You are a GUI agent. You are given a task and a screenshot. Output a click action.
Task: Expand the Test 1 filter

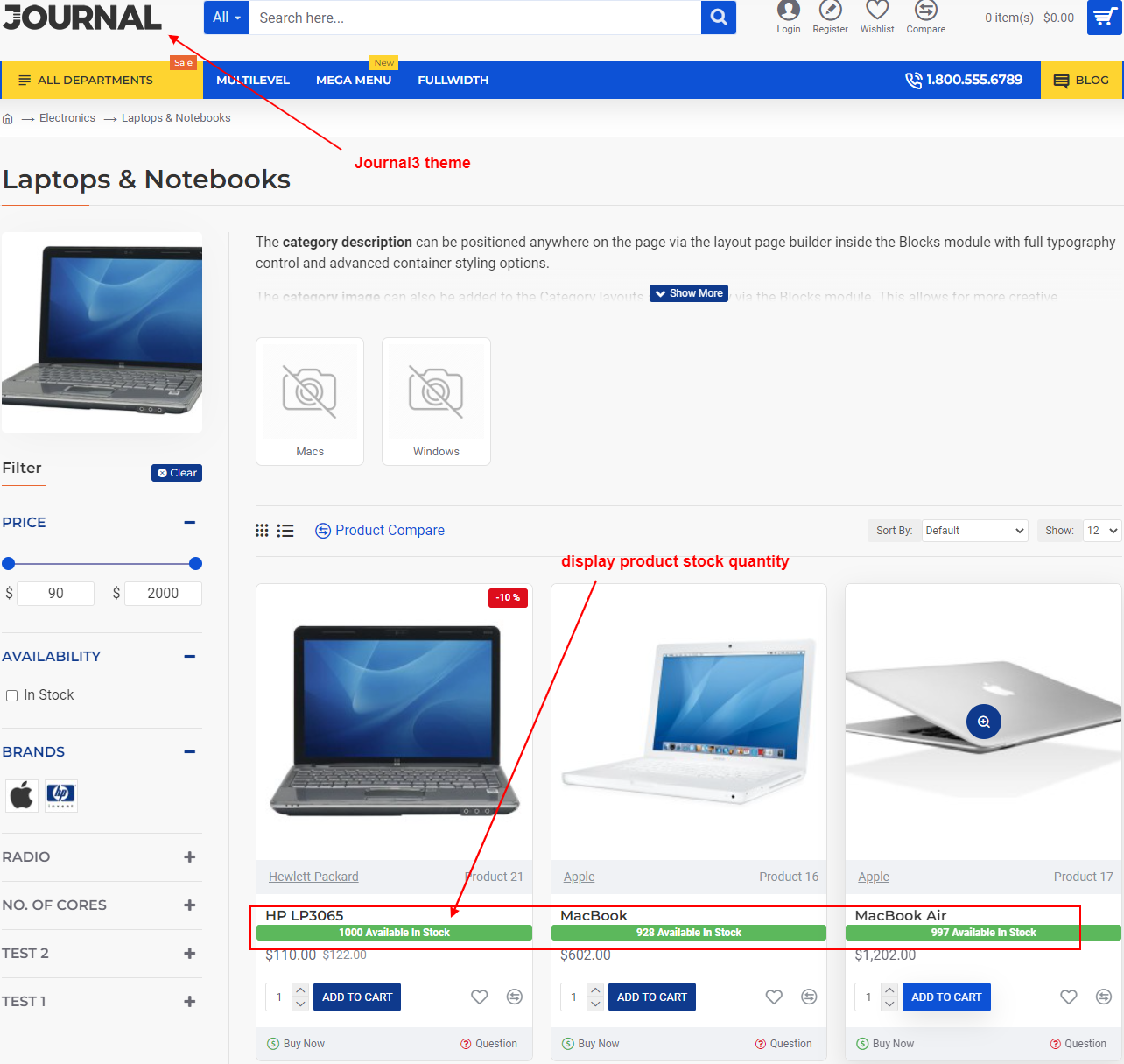(190, 1001)
